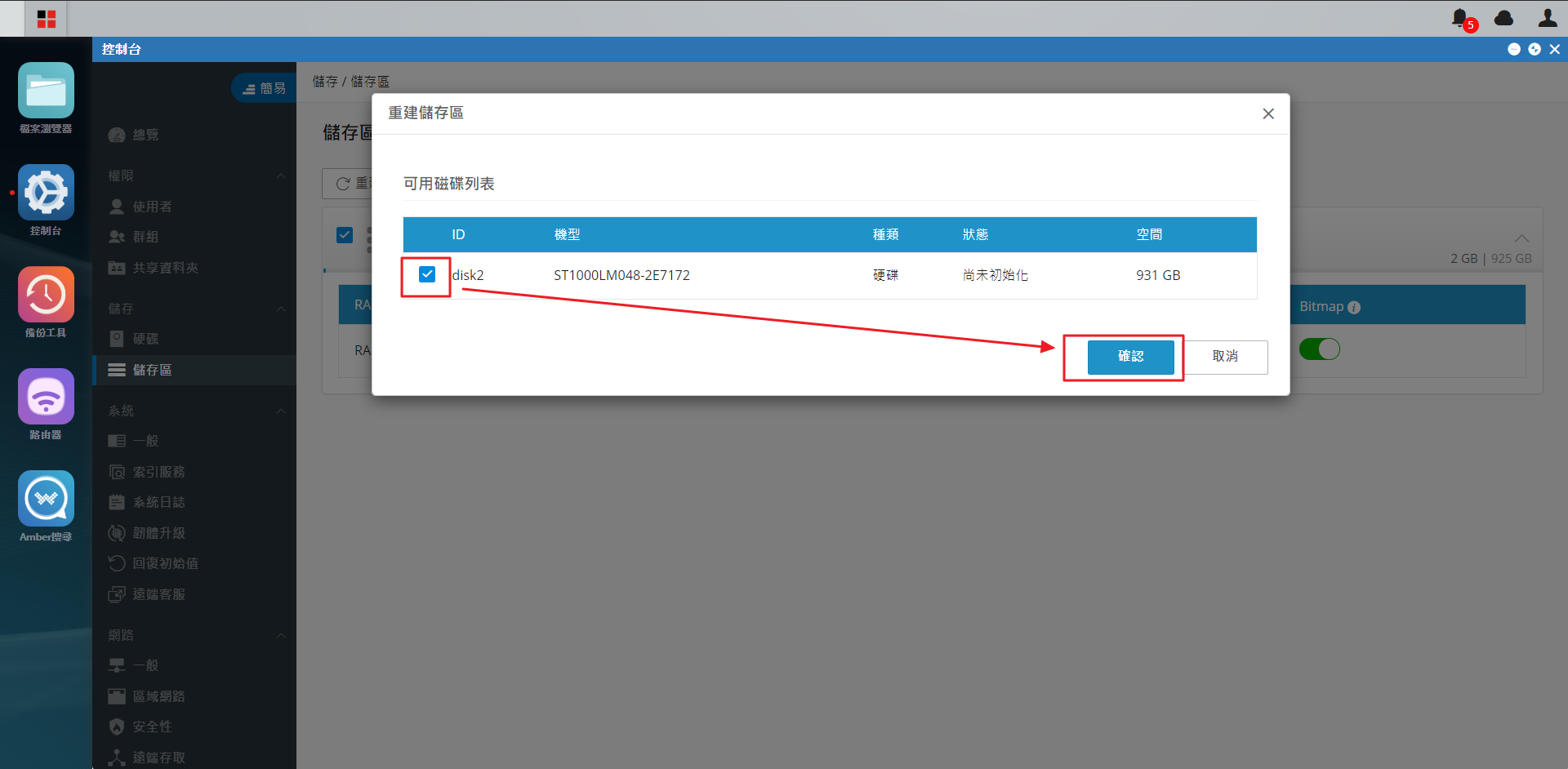
Task: Close the 重建儲存區 dialog
Action: click(x=1268, y=113)
